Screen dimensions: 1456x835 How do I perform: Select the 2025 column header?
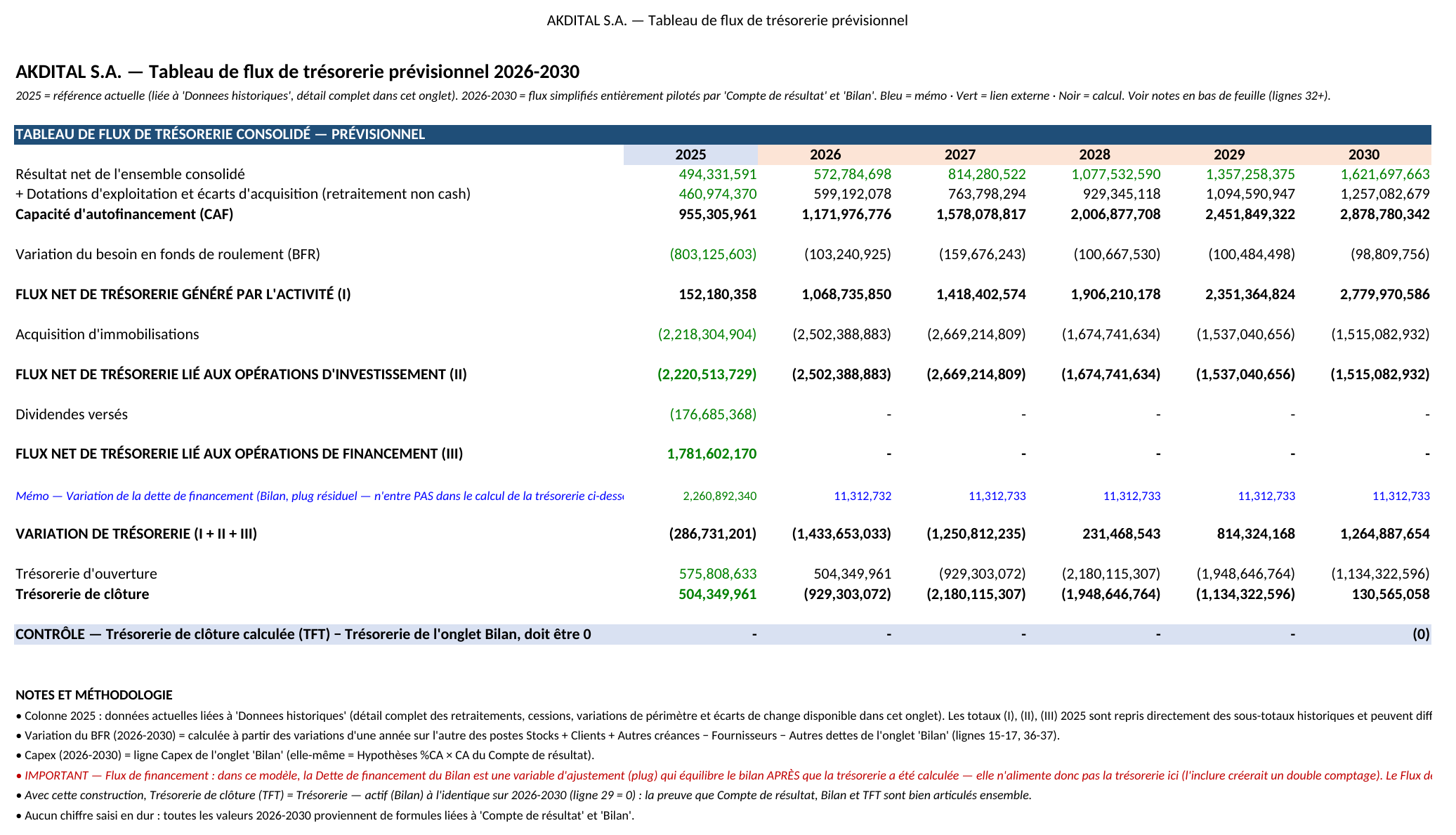(690, 154)
